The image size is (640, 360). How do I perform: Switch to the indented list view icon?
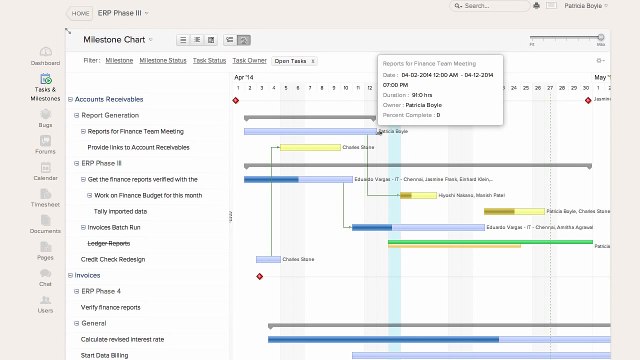197,40
